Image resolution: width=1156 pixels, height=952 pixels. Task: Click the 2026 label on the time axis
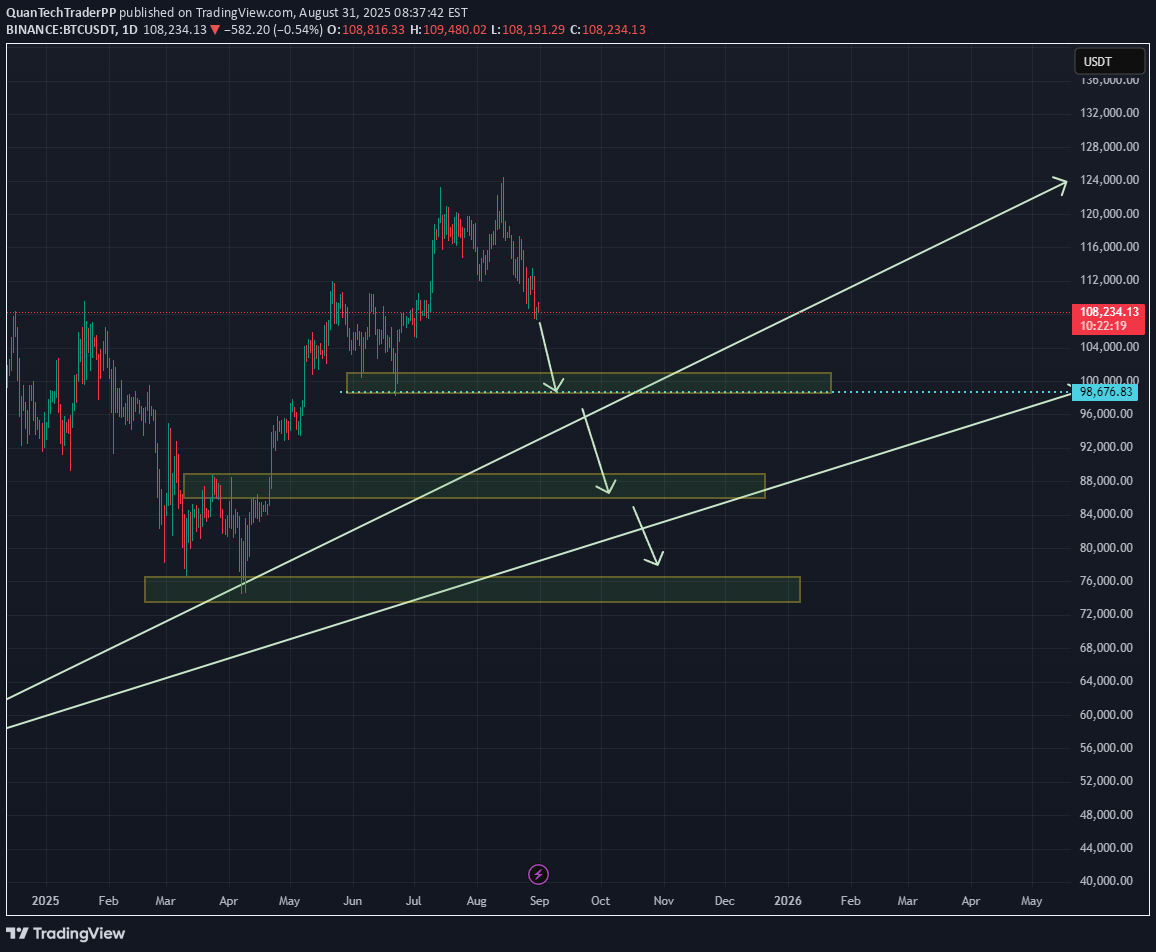click(788, 901)
